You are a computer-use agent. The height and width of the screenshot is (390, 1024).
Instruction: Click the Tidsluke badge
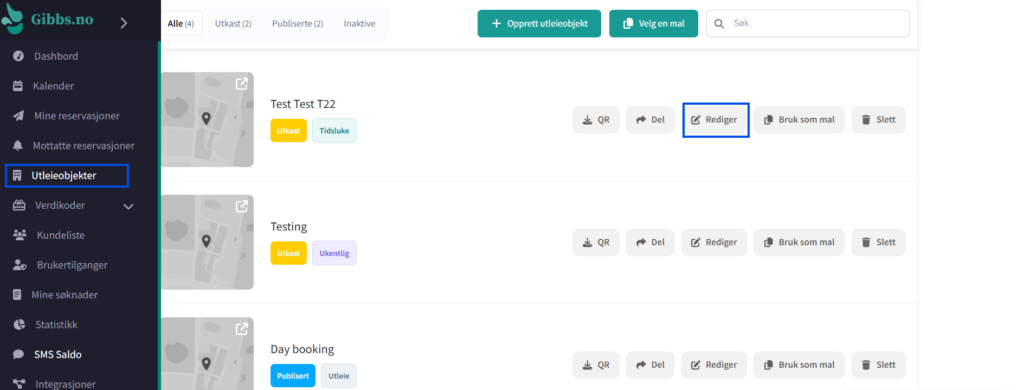[x=334, y=131]
